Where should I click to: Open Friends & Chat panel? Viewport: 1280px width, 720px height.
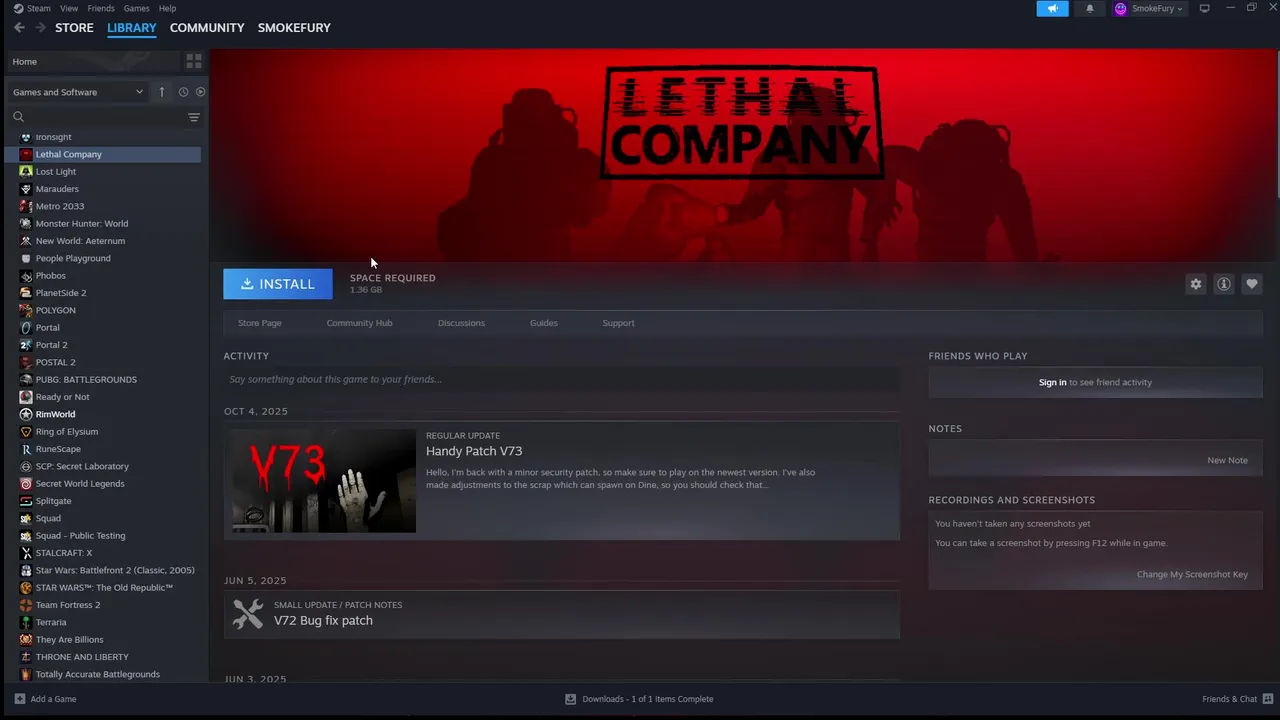(1236, 699)
